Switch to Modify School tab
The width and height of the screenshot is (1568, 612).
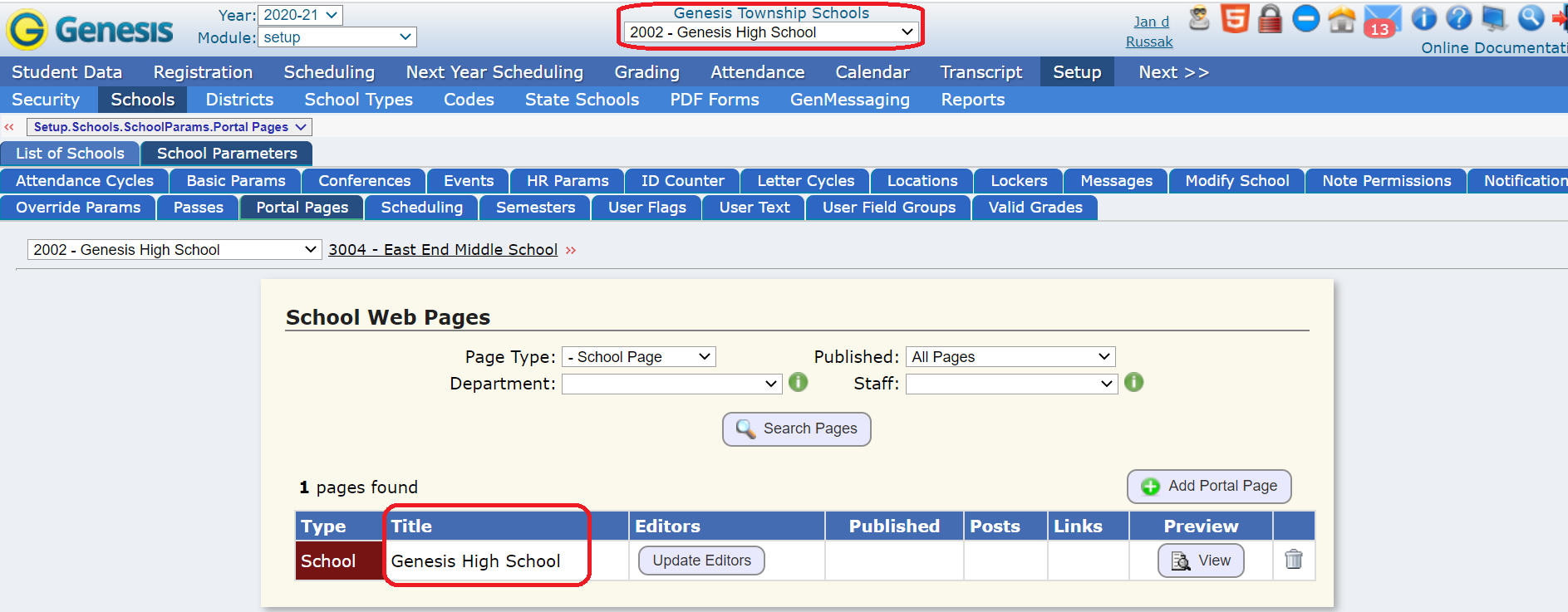(x=1236, y=181)
